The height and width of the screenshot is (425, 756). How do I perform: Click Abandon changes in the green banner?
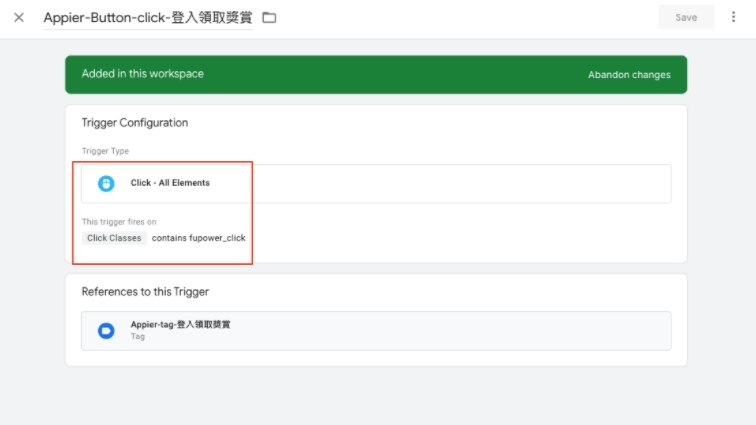click(629, 75)
